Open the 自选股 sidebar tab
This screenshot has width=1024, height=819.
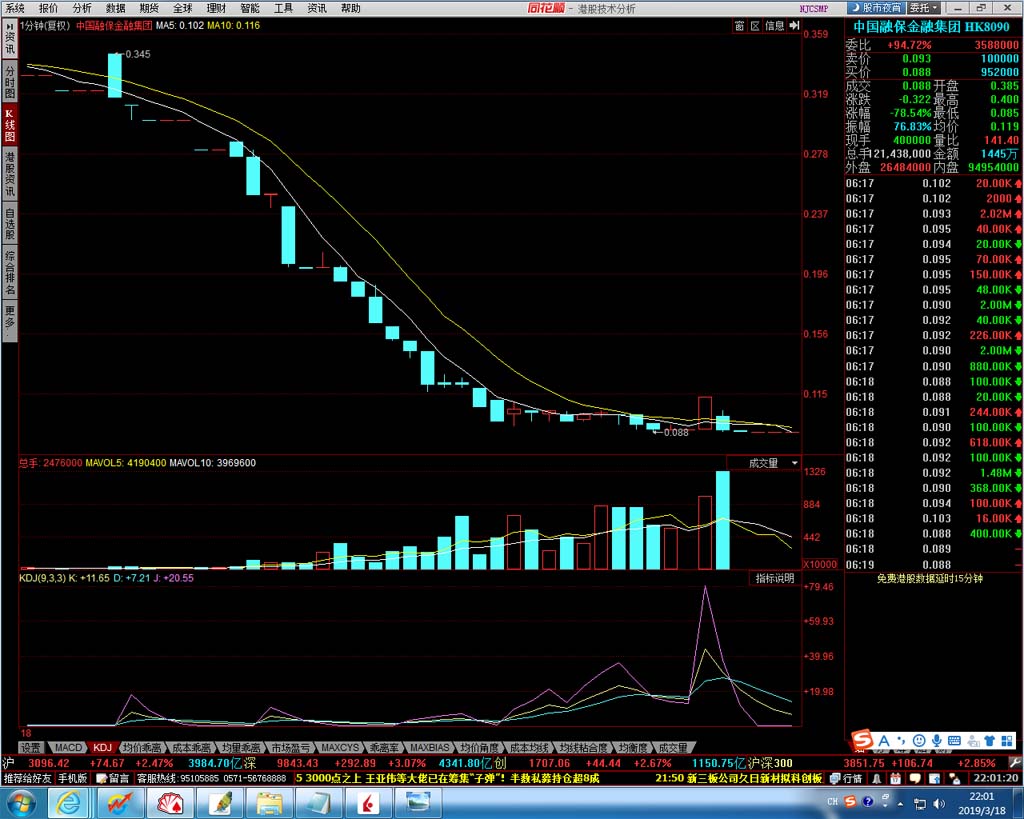(x=9, y=224)
